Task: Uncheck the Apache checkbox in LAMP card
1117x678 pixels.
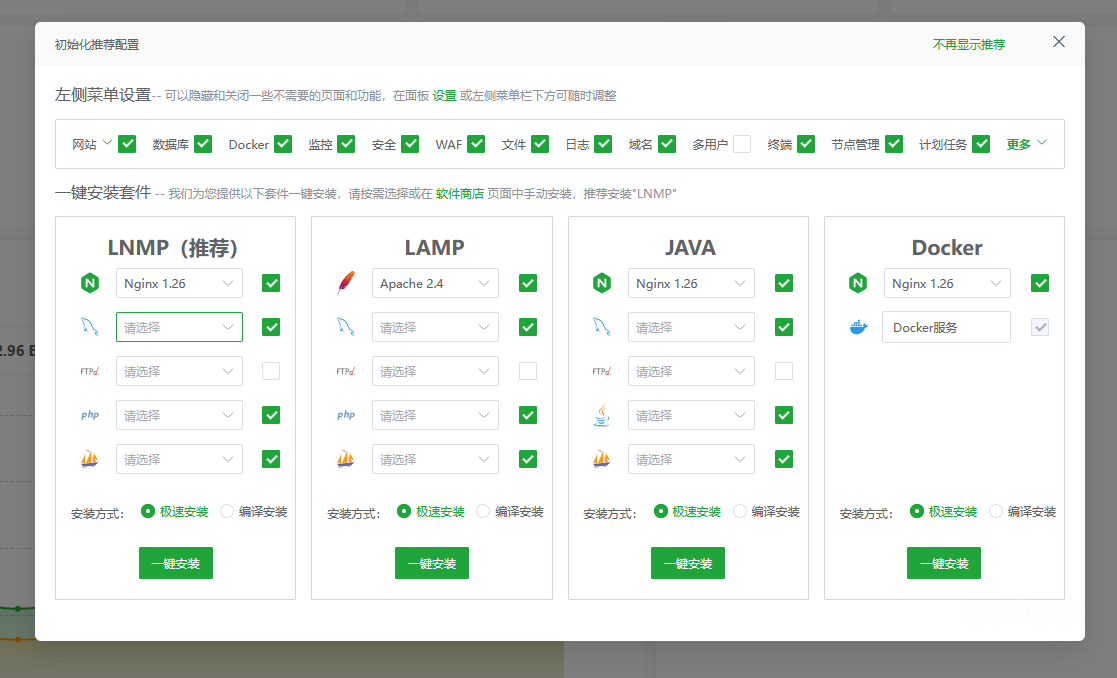Action: pos(528,283)
